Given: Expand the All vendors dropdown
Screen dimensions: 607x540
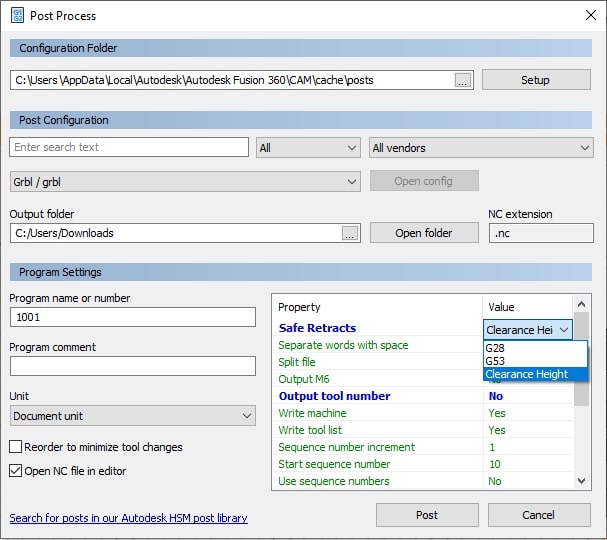Looking at the screenshot, I should (x=481, y=148).
